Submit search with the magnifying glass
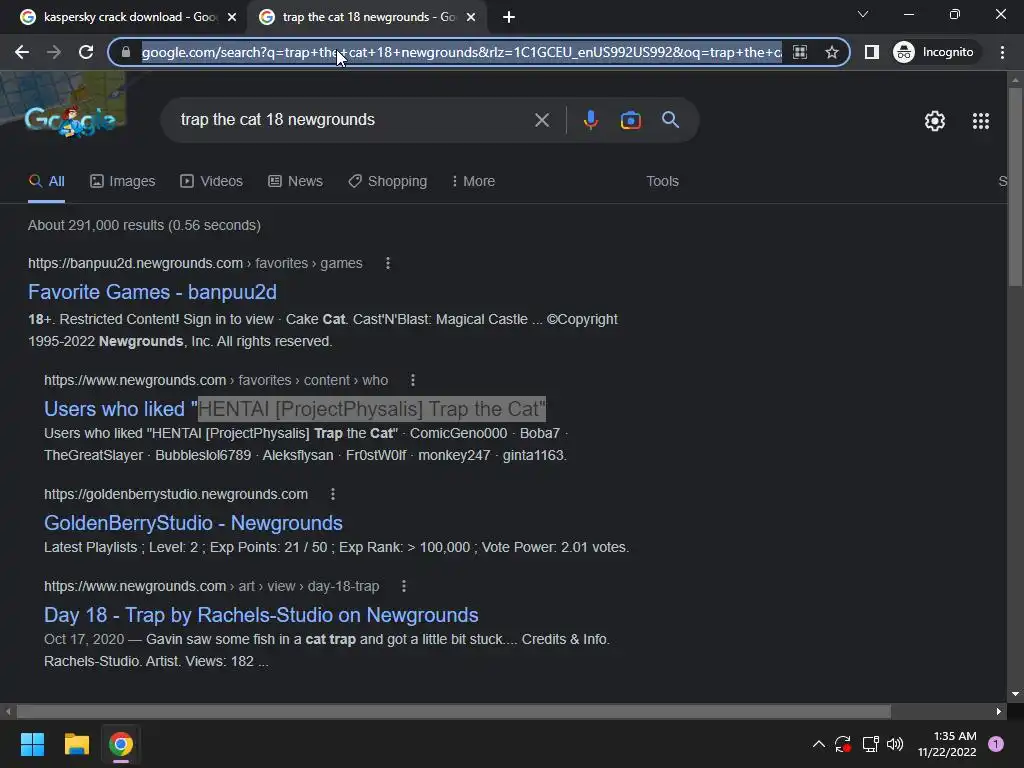Screen dimensions: 1024x768 [x=671, y=120]
